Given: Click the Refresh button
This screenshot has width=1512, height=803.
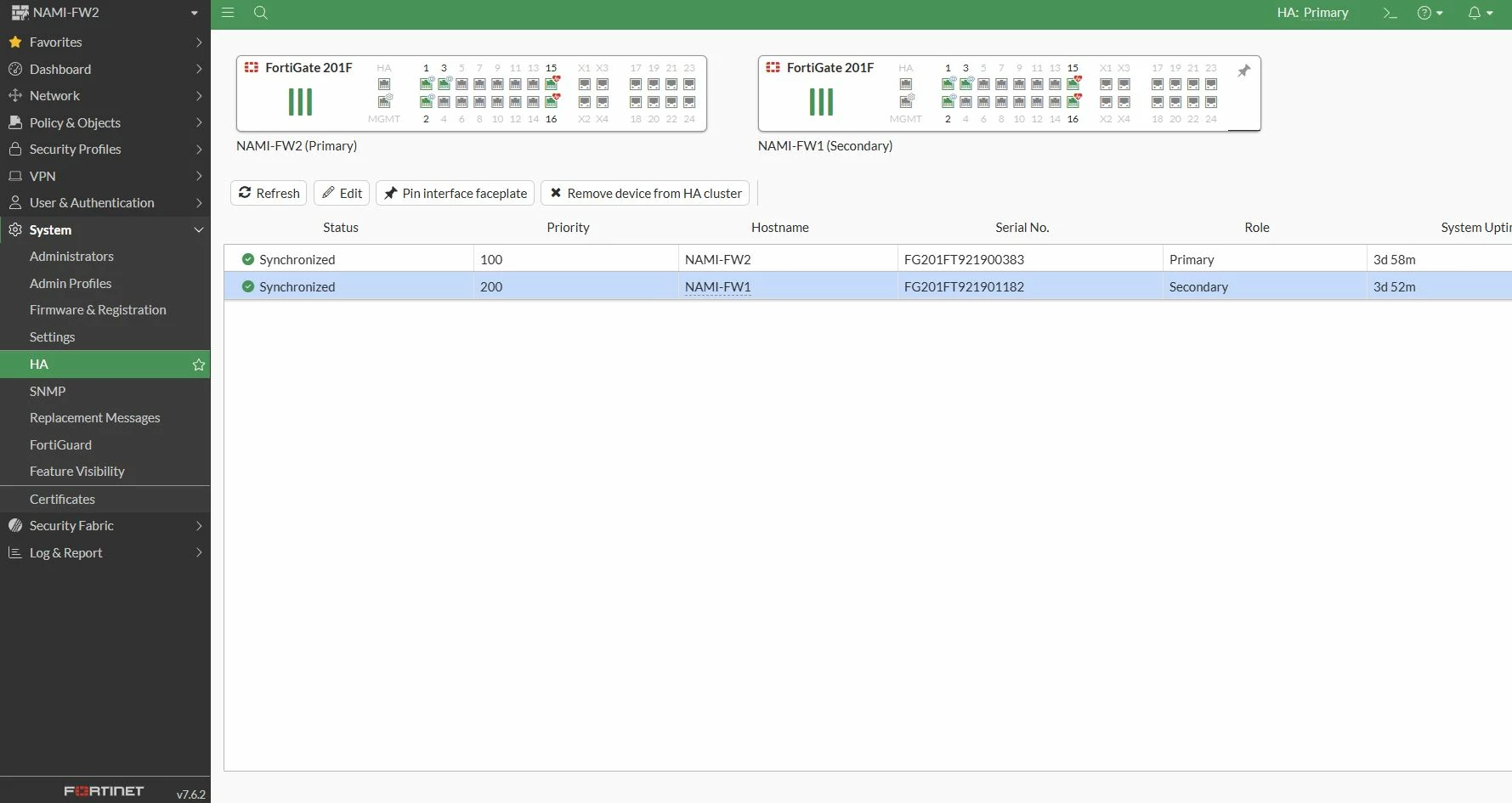Looking at the screenshot, I should coord(269,193).
